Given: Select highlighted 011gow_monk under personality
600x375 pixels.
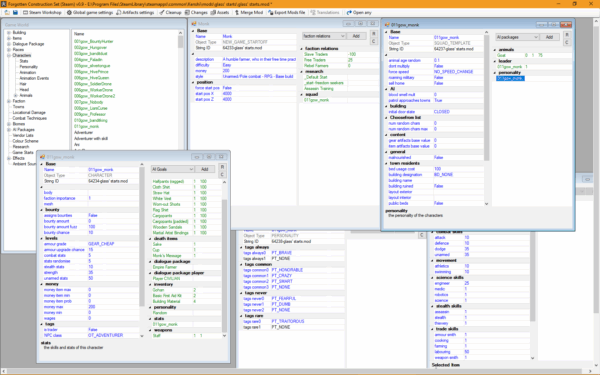Looking at the screenshot, I should point(510,78).
